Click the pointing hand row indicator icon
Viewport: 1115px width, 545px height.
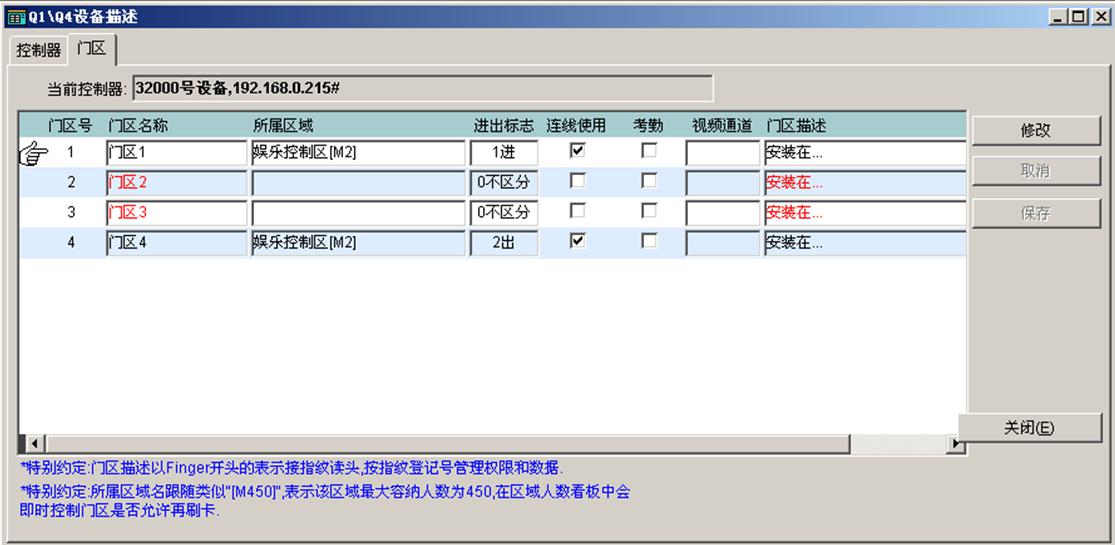(33, 154)
